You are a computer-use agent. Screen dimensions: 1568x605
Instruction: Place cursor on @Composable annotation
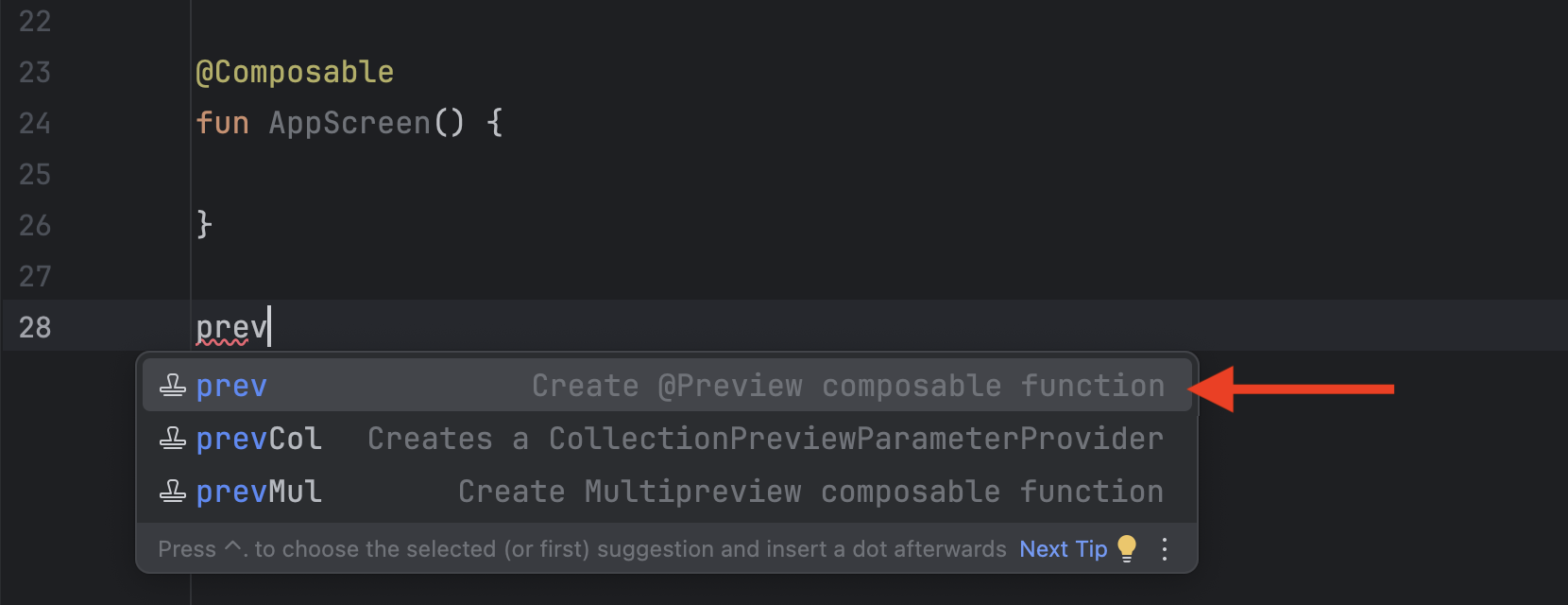pyautogui.click(x=294, y=72)
